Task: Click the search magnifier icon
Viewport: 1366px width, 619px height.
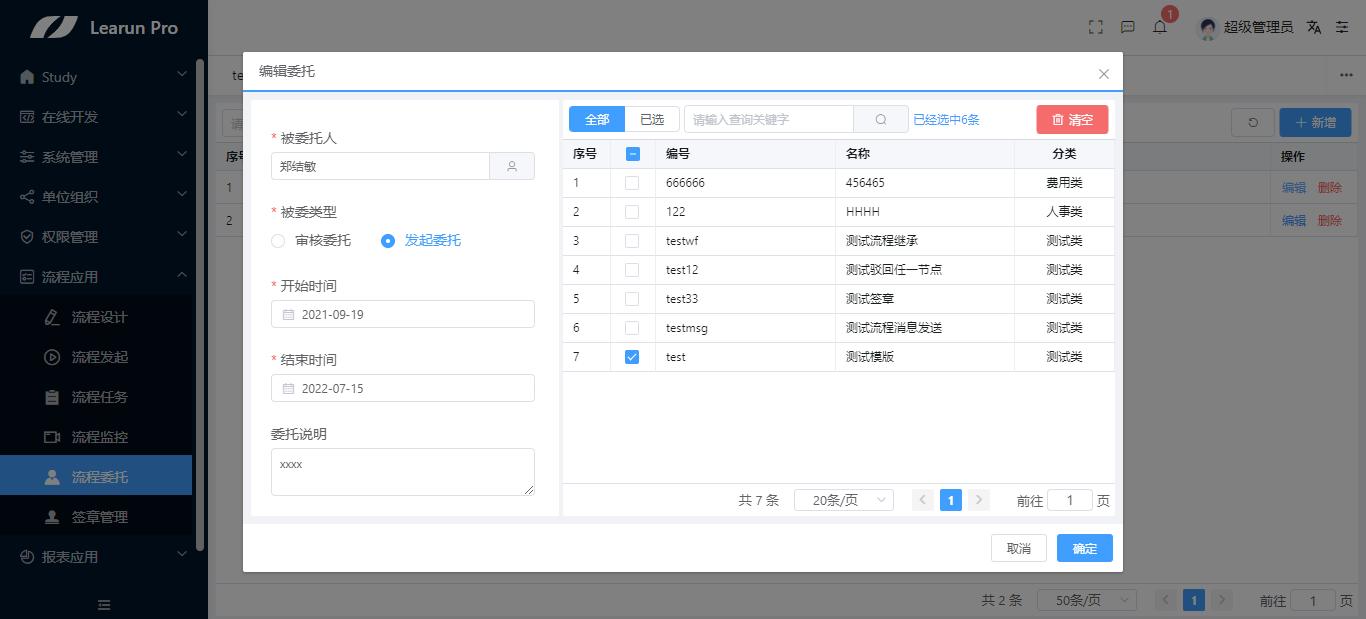Action: (x=880, y=118)
